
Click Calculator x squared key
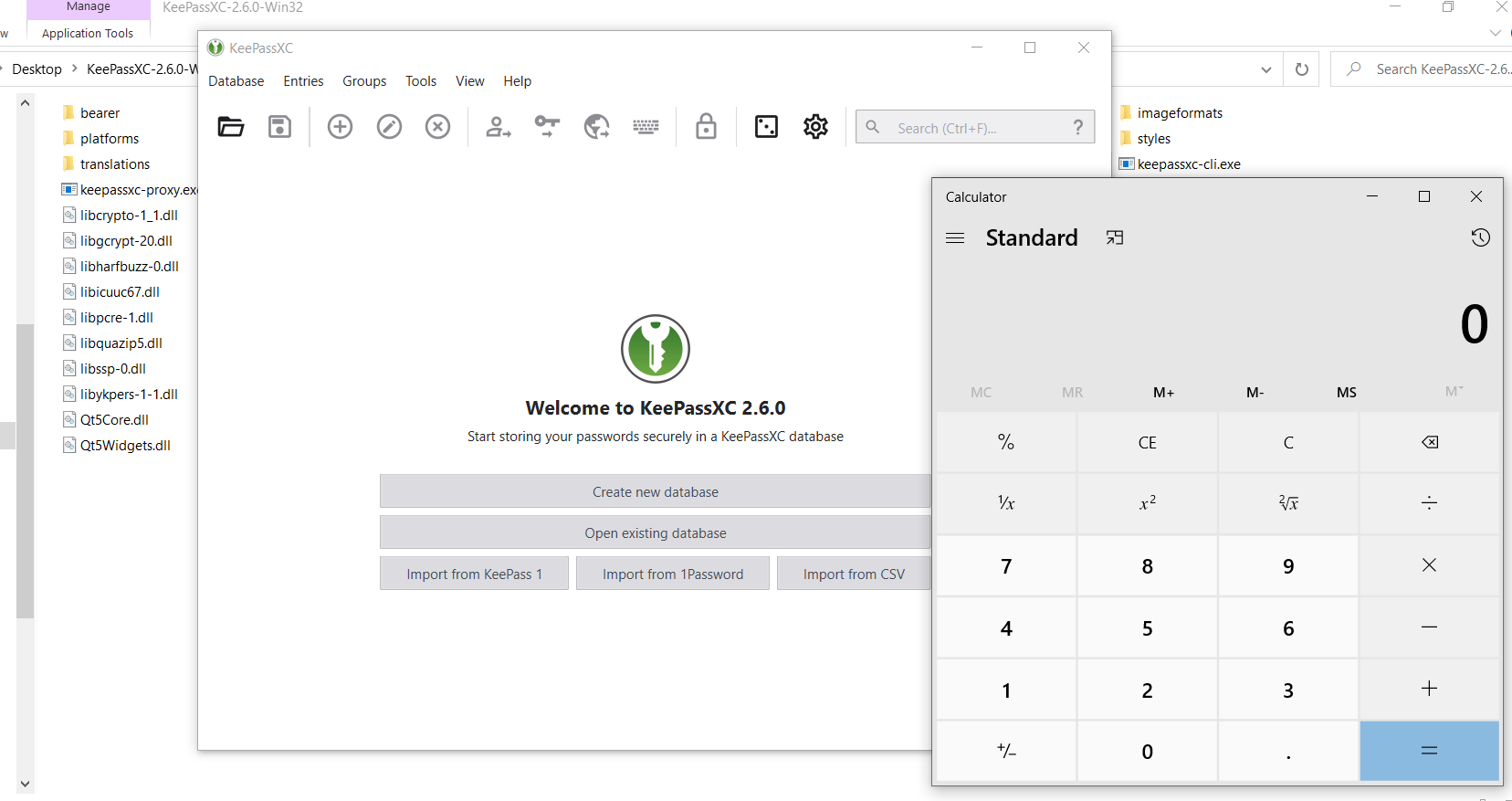point(1147,503)
